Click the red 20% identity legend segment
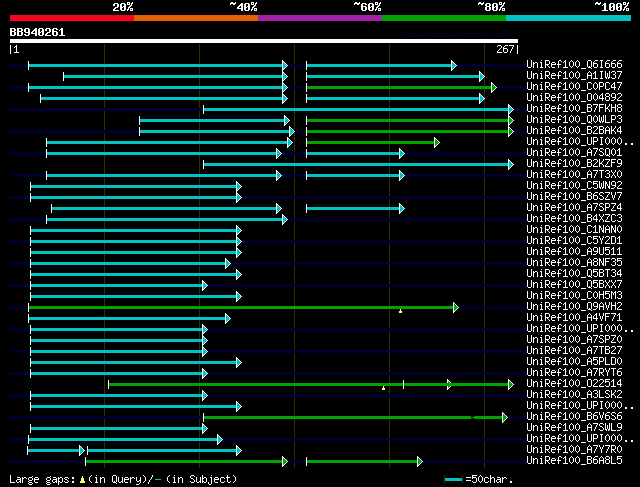This screenshot has height=487, width=640. (x=72, y=18)
